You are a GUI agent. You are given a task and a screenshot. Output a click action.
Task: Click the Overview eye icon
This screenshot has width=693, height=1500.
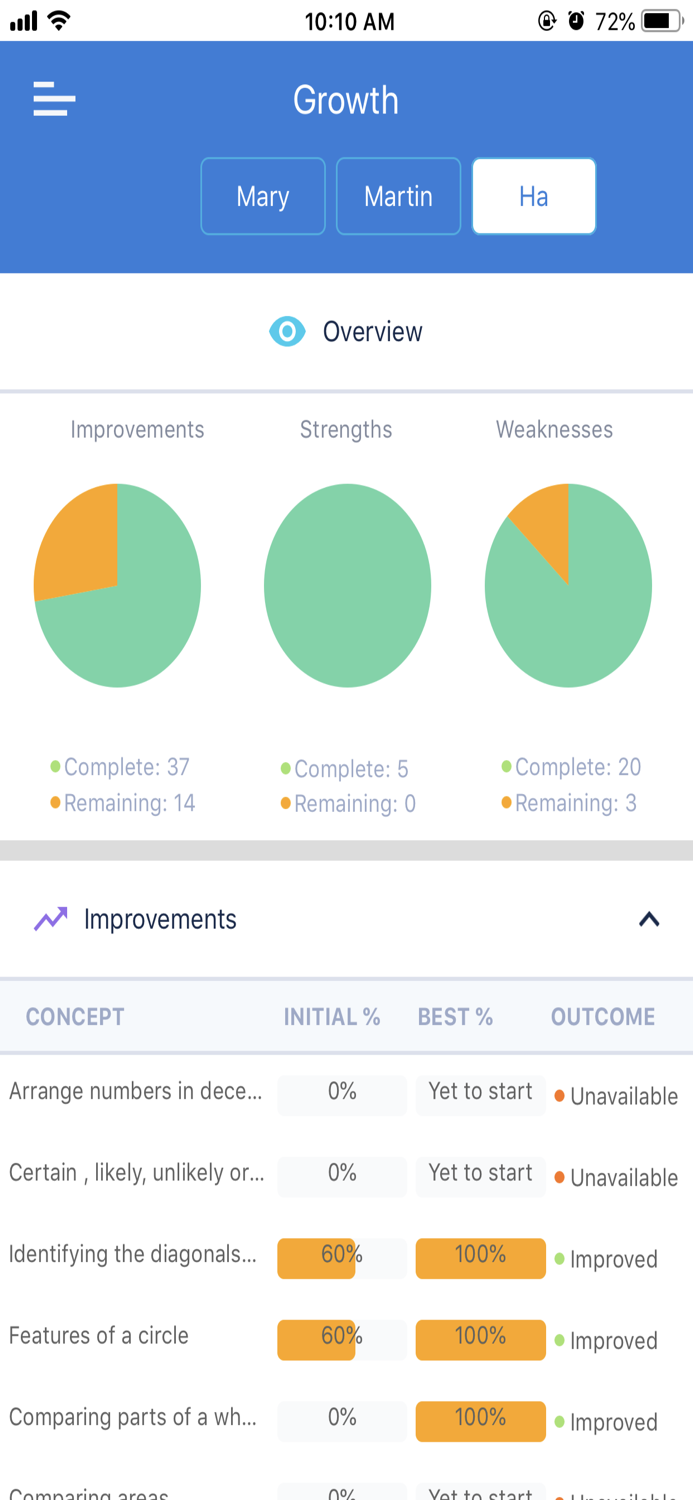click(287, 332)
